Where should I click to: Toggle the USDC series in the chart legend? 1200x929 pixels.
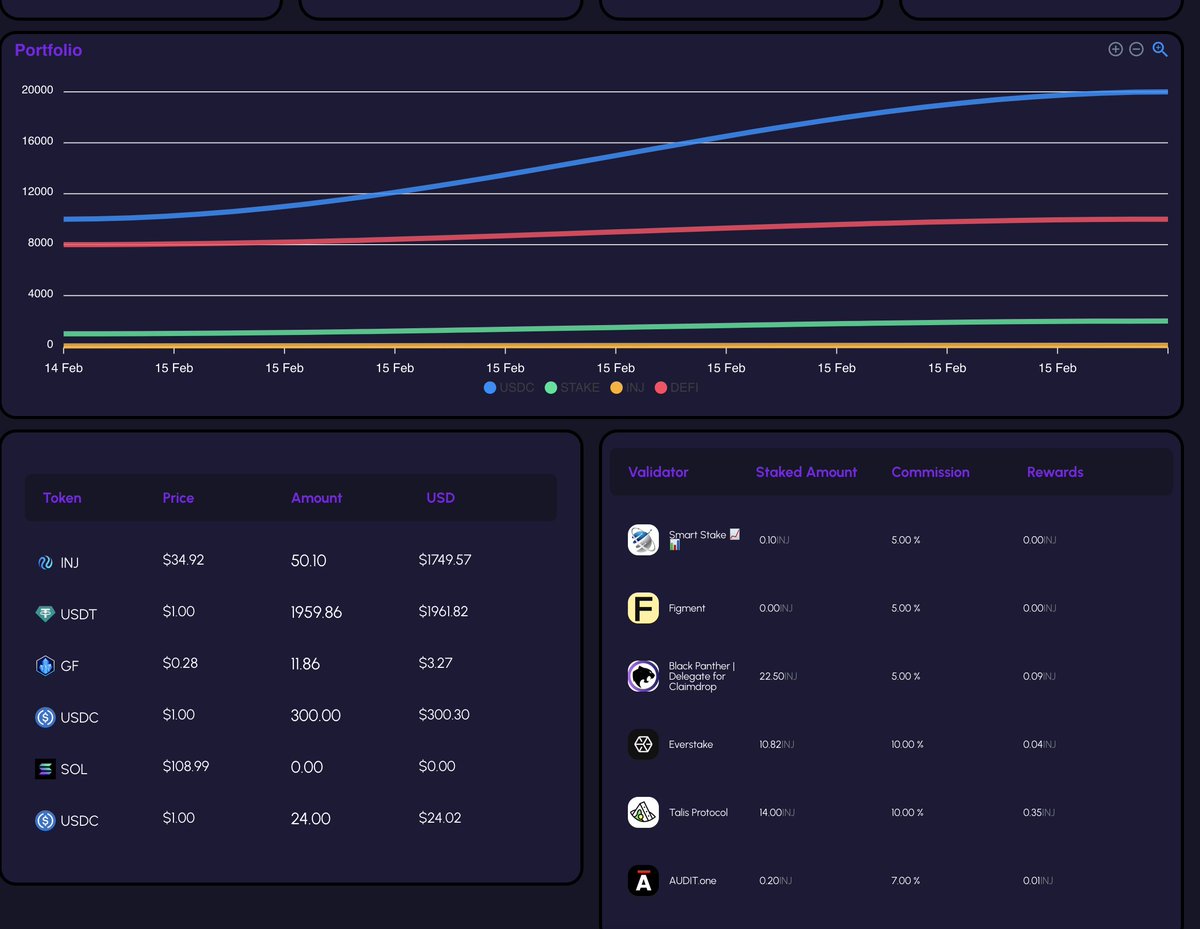pos(508,388)
